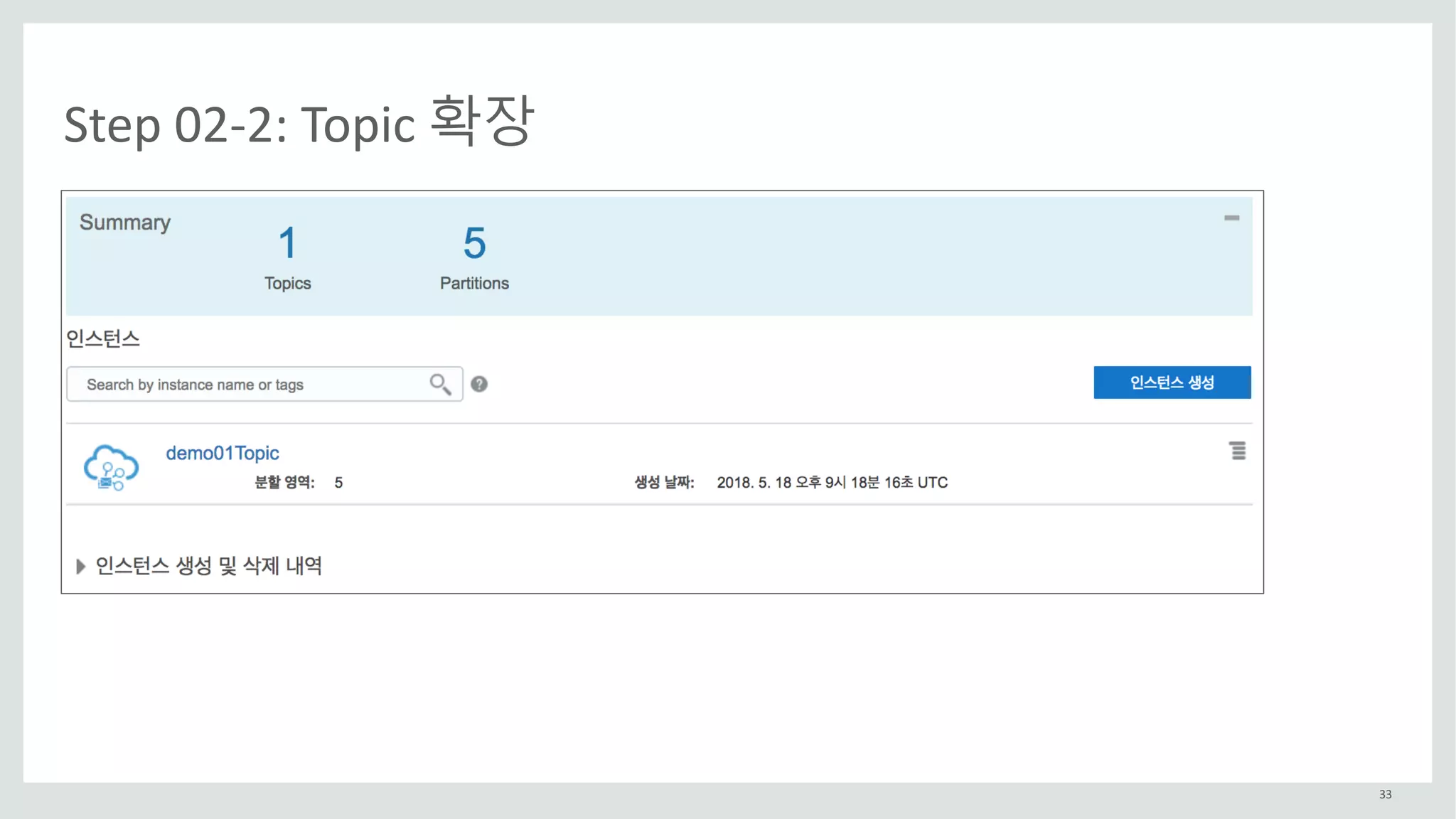The image size is (1456, 819).
Task: Click the Topics count number 1
Action: (287, 243)
